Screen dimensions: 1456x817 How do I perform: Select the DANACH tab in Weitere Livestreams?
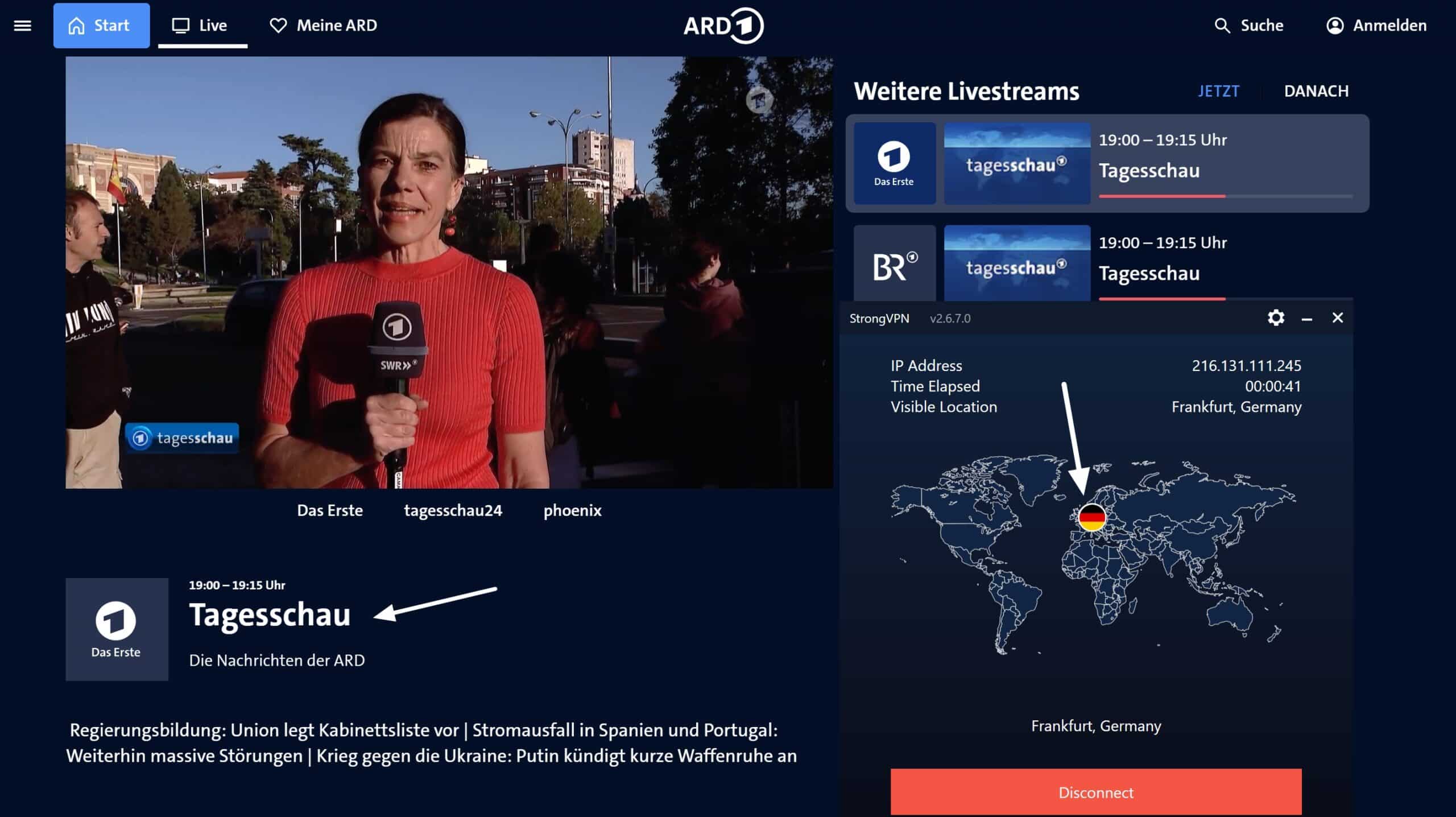tap(1316, 91)
